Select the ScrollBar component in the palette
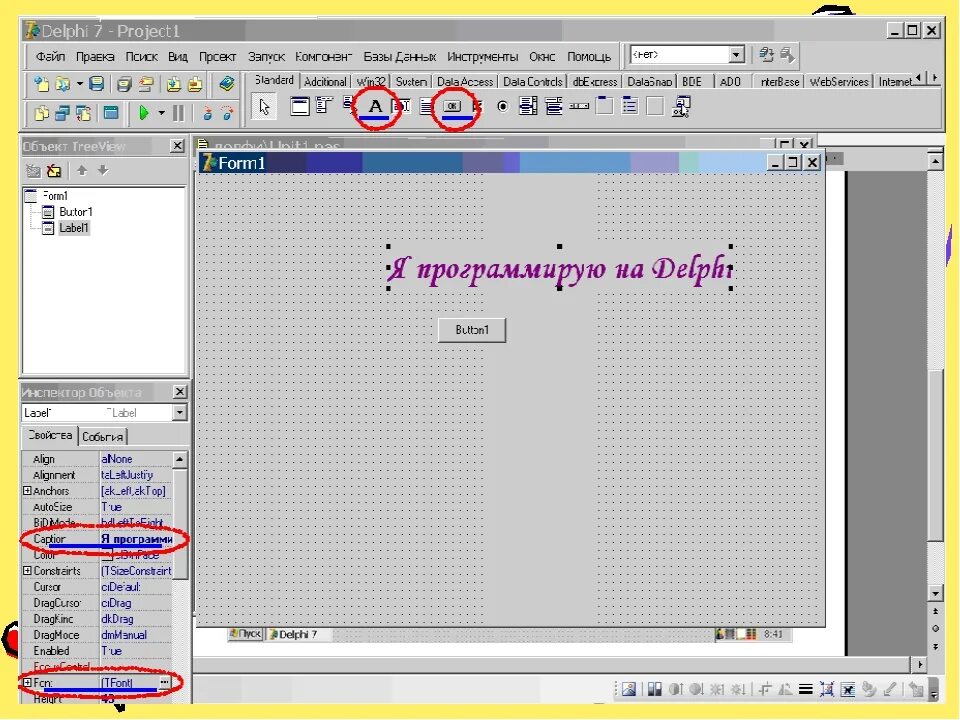The height and width of the screenshot is (720, 960). (579, 107)
